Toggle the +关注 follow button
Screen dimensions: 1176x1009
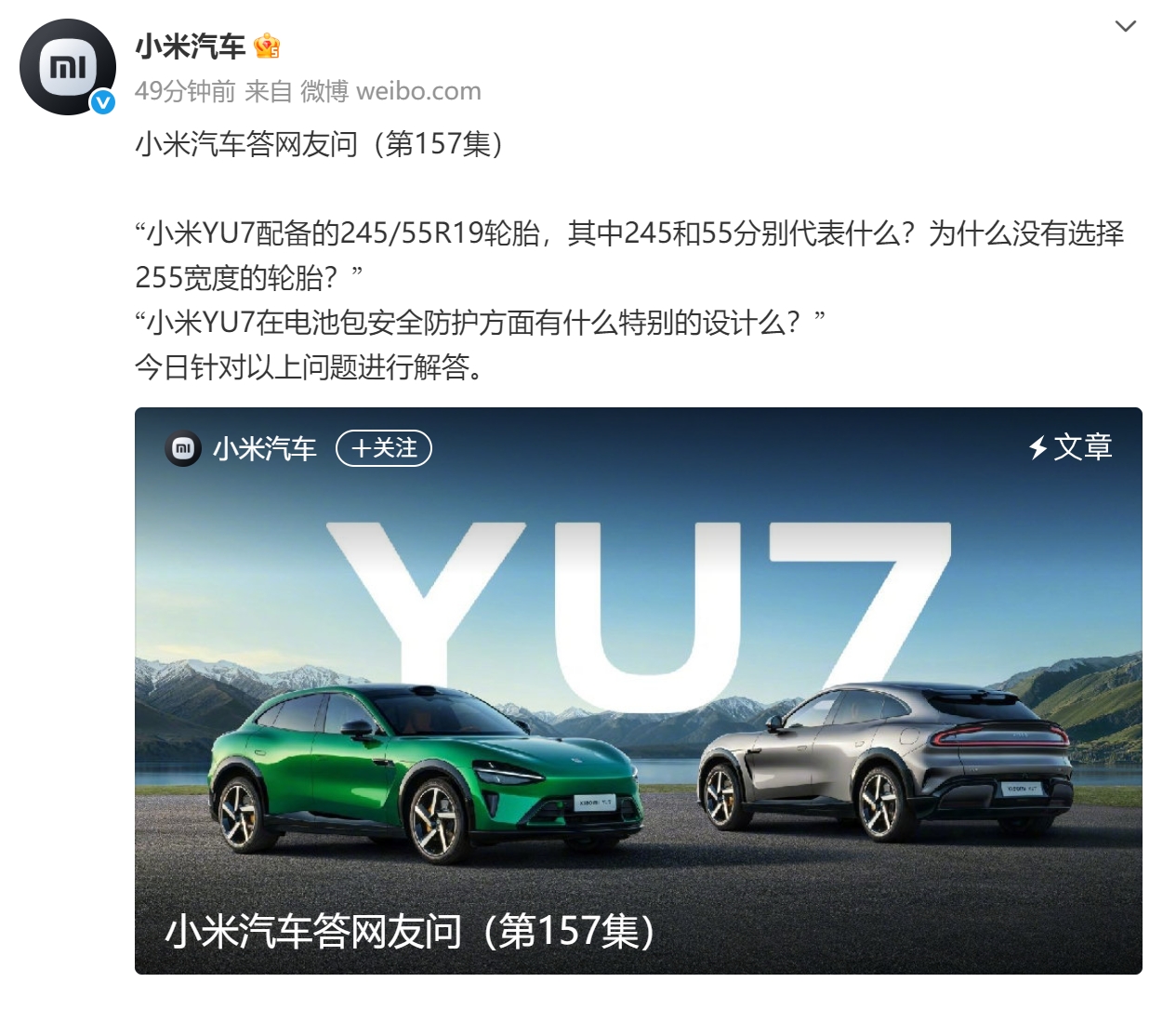click(x=383, y=448)
